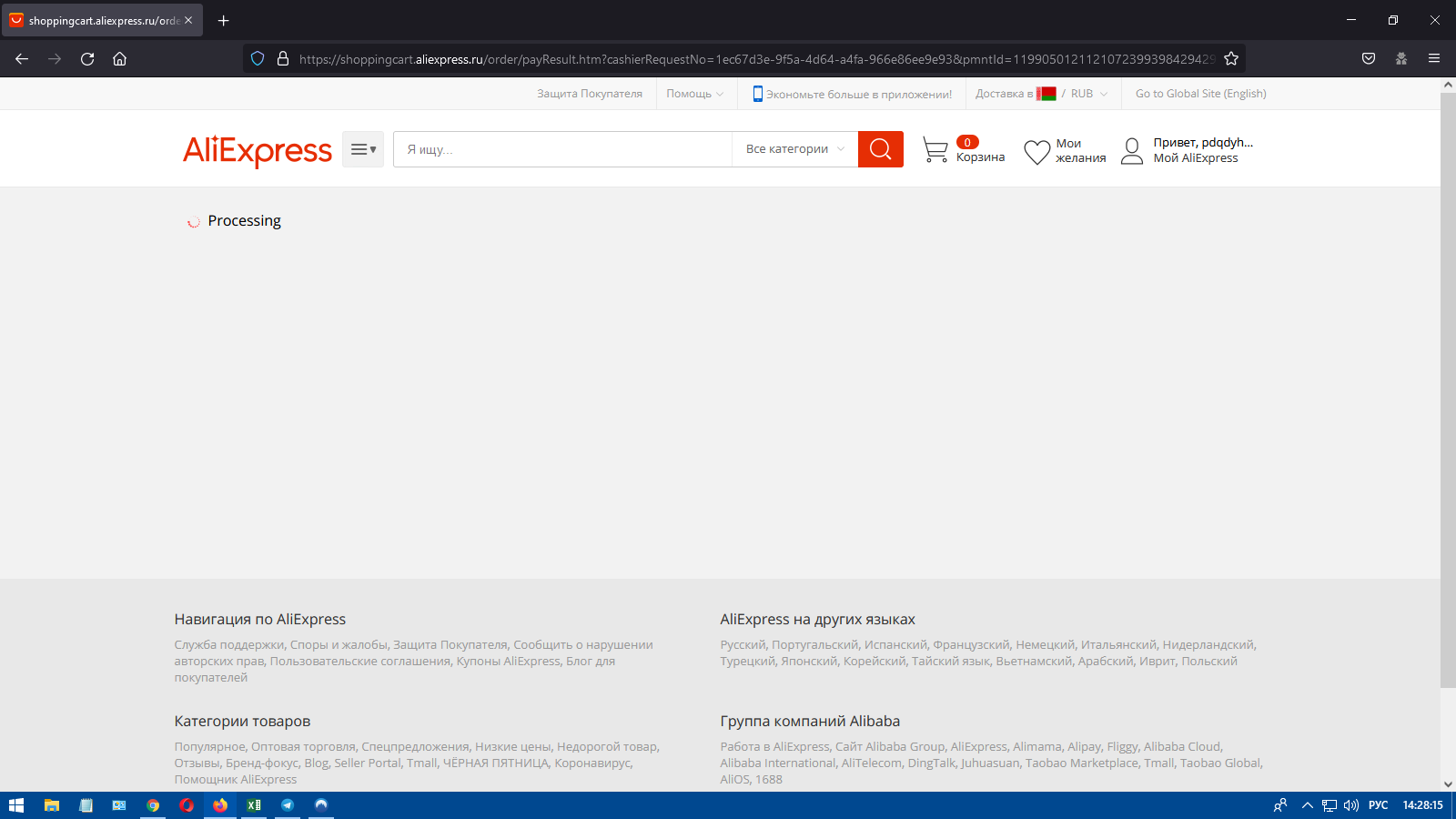Click the scrollbar down arrow
1456x819 pixels.
[x=1448, y=784]
